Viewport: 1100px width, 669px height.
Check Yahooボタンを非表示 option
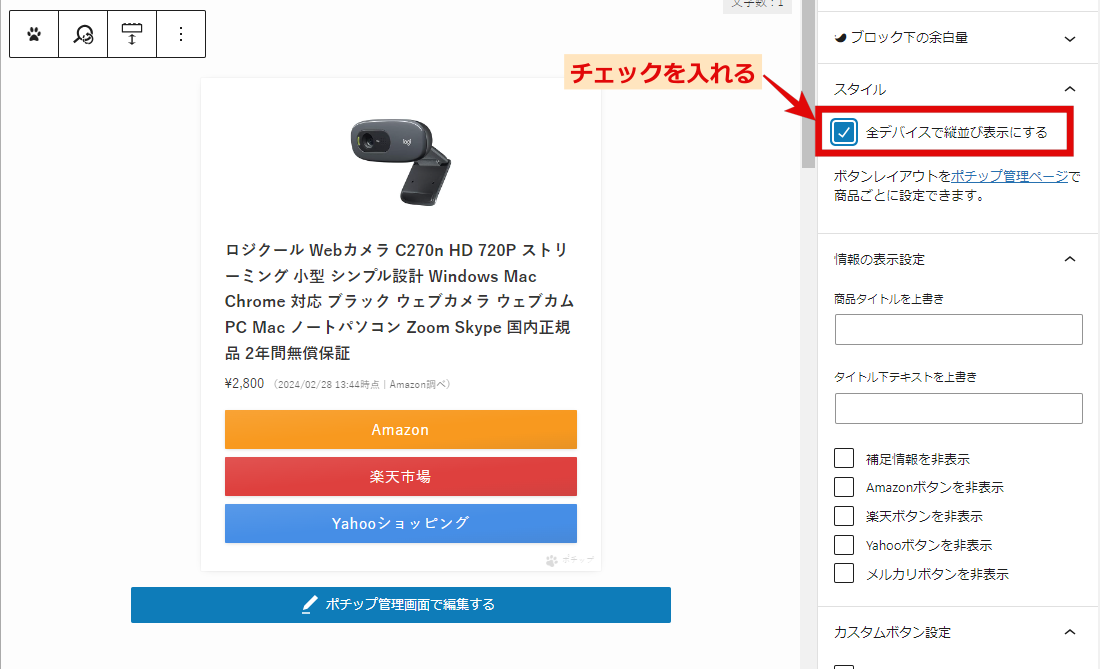click(844, 545)
